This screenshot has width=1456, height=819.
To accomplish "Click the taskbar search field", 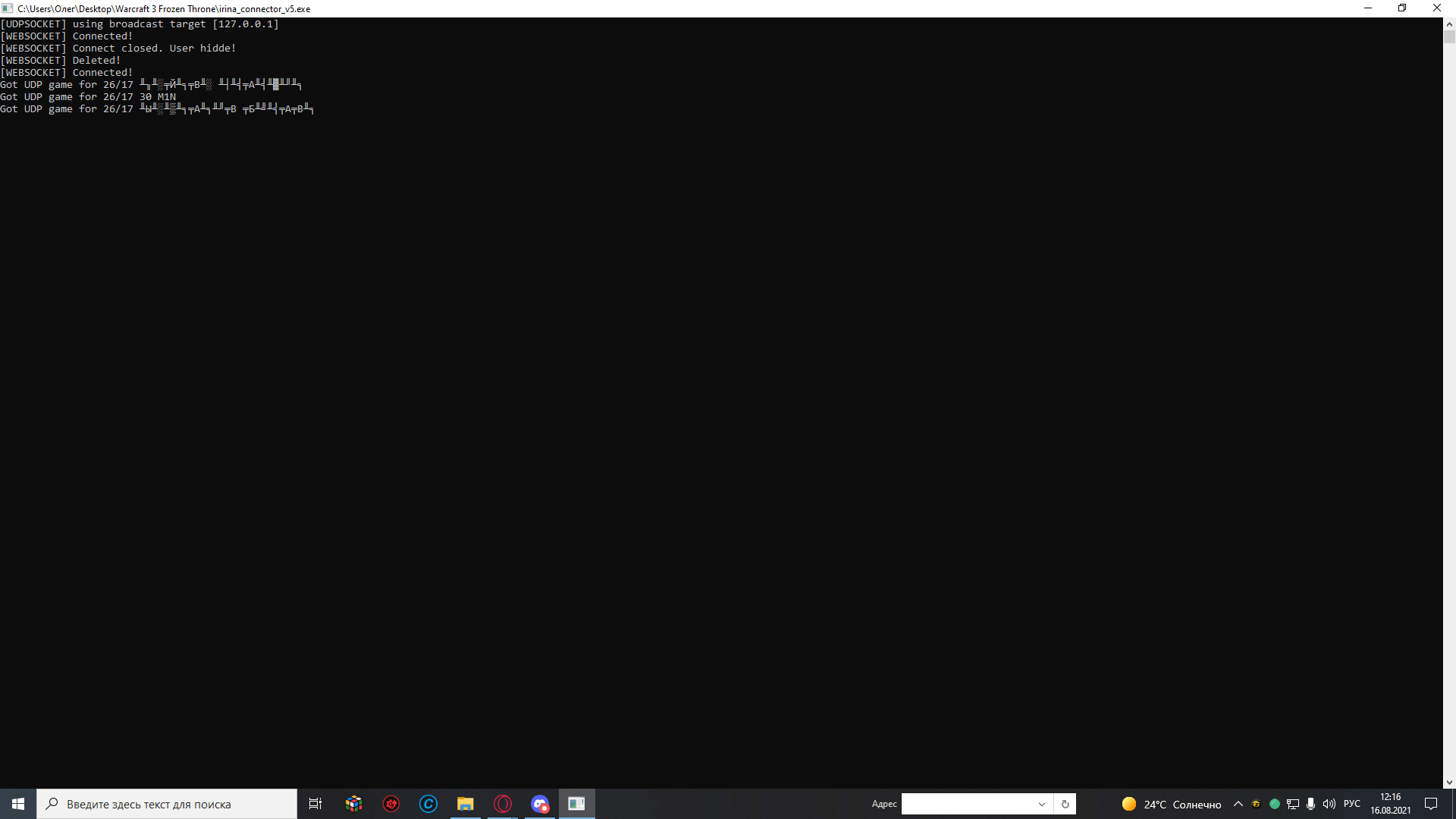I will (x=167, y=804).
